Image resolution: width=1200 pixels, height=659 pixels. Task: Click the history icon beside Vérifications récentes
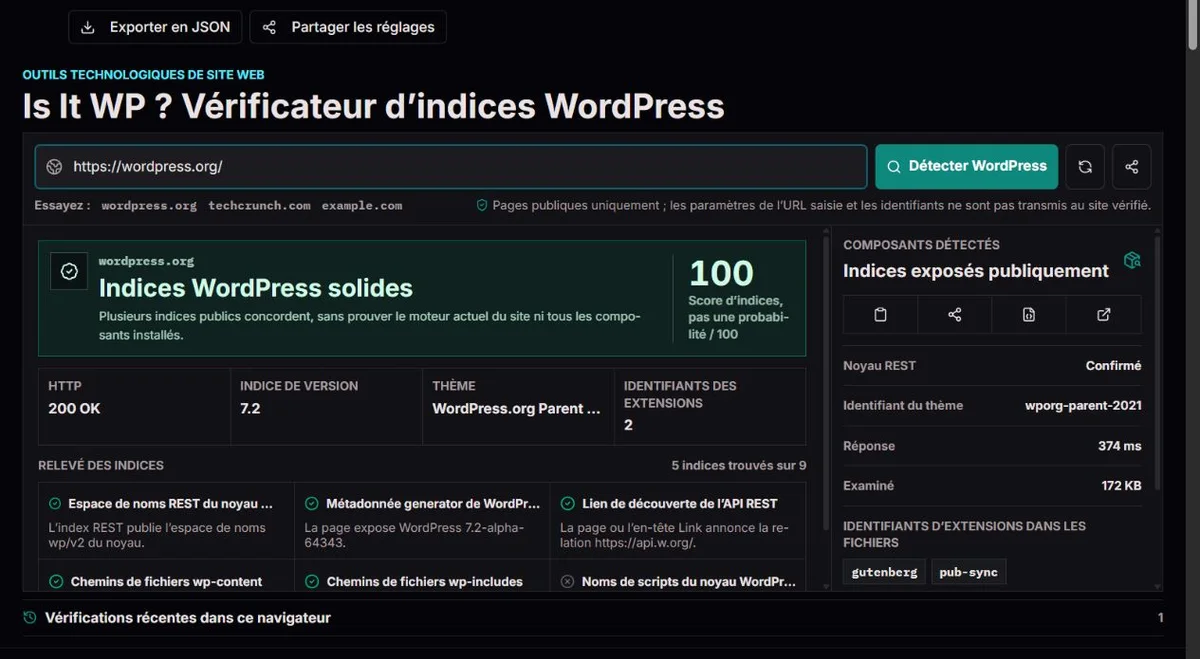(30, 618)
